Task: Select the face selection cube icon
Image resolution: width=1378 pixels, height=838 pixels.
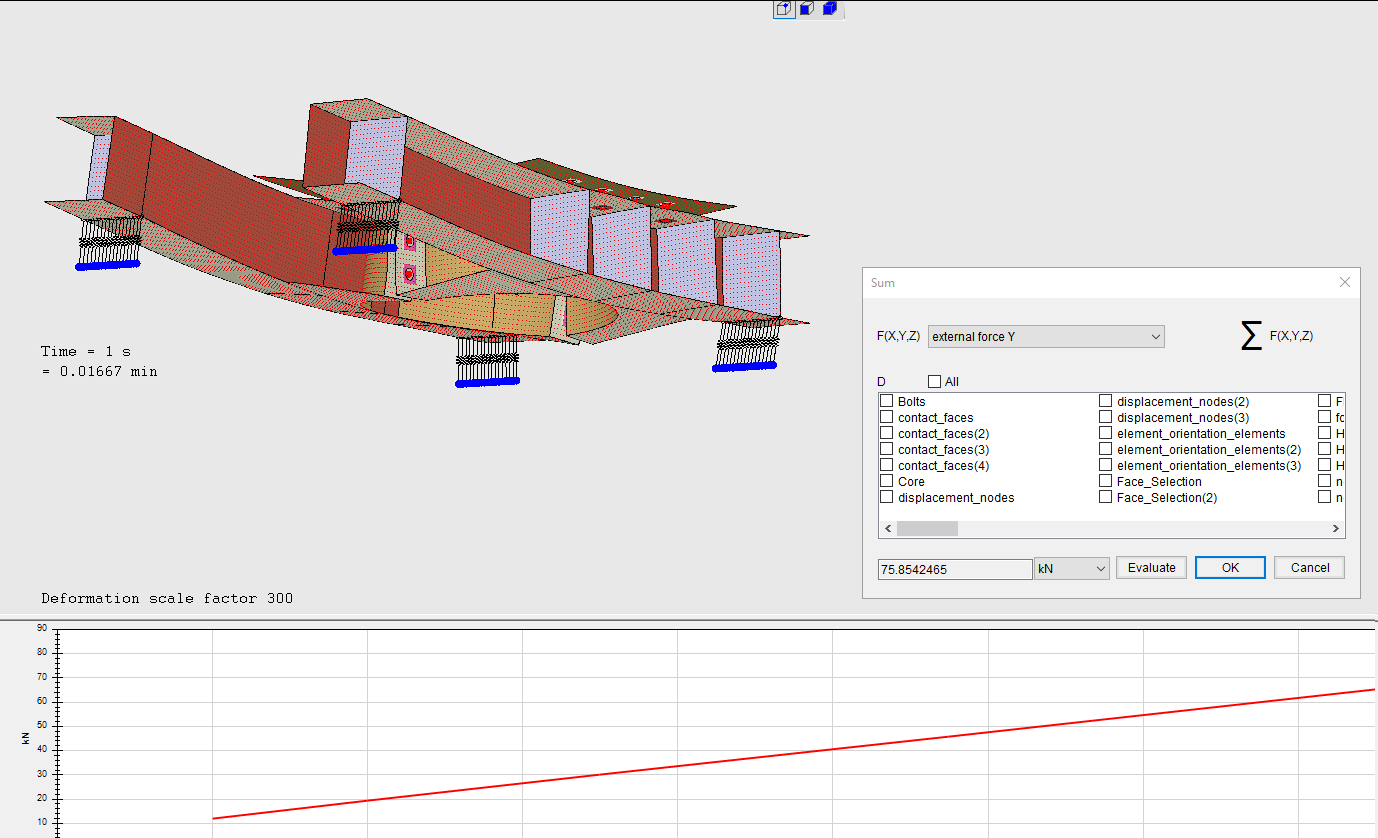Action: (x=807, y=9)
